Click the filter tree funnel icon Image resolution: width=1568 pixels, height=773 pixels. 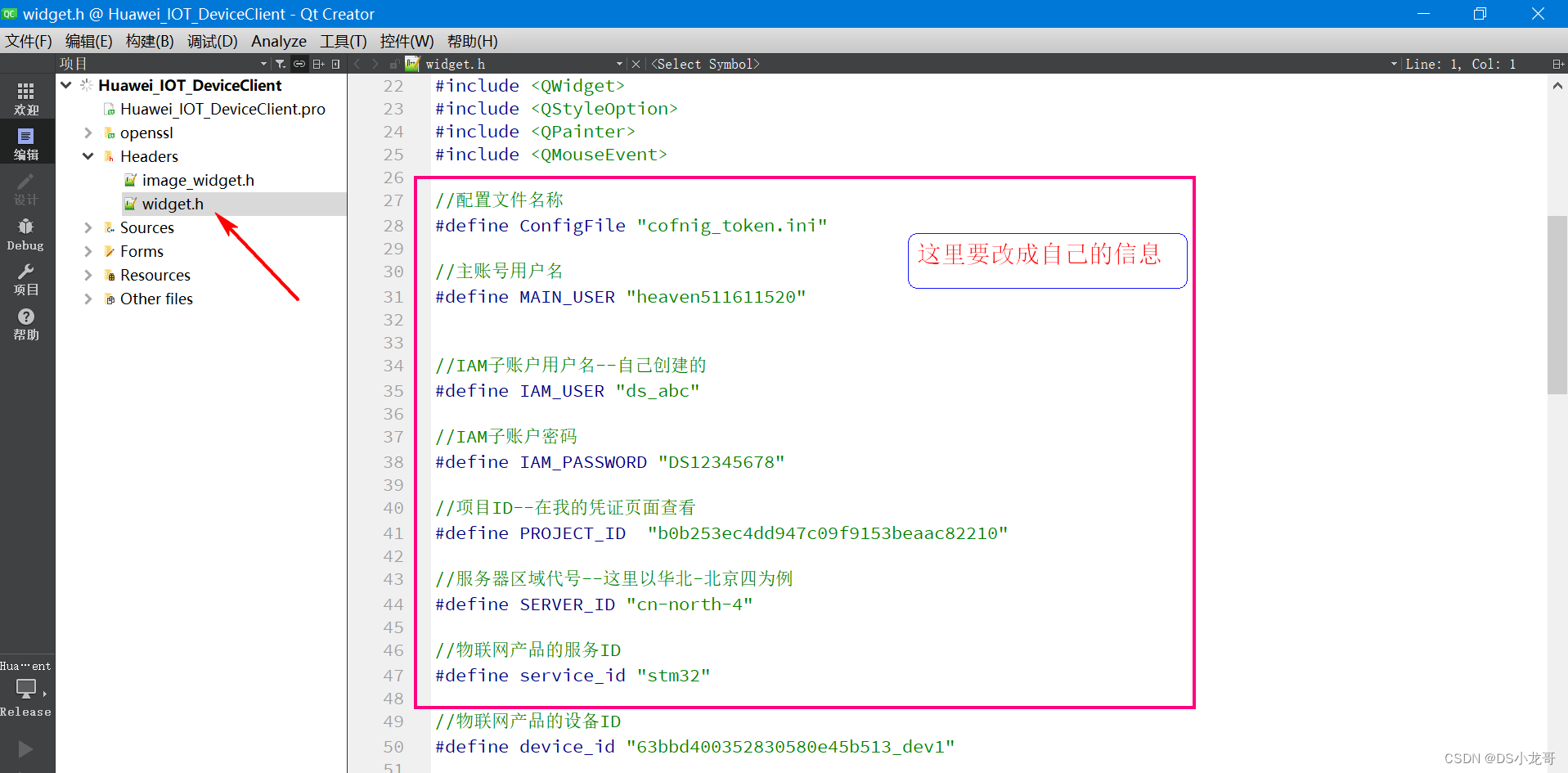pyautogui.click(x=281, y=64)
